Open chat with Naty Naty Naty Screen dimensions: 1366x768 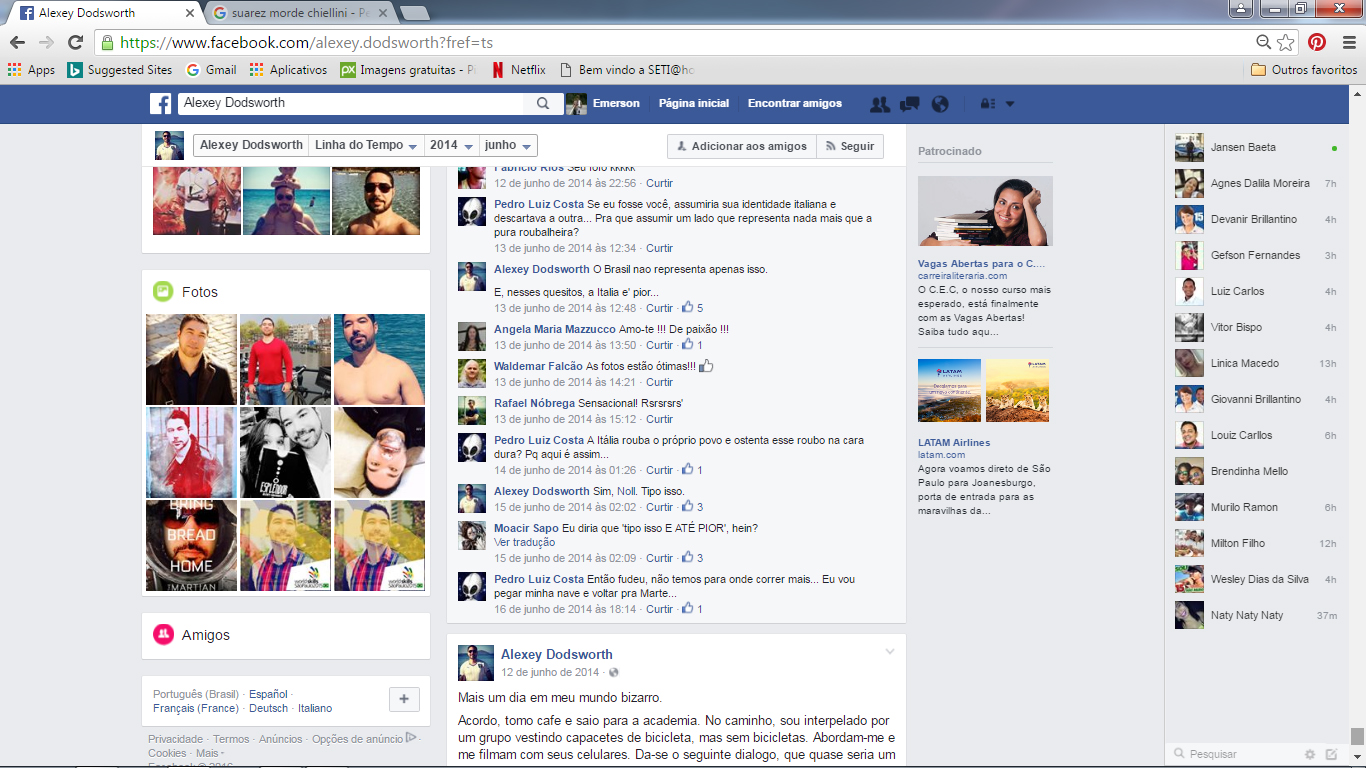pyautogui.click(x=1256, y=615)
